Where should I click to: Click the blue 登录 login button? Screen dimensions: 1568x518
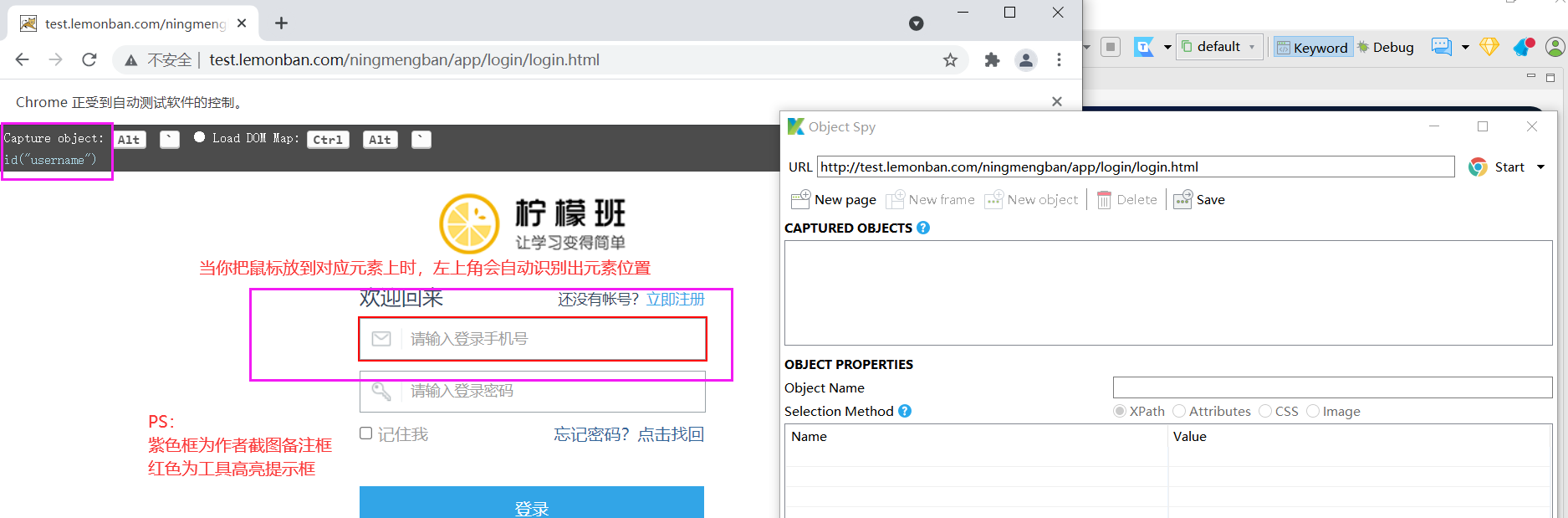532,503
